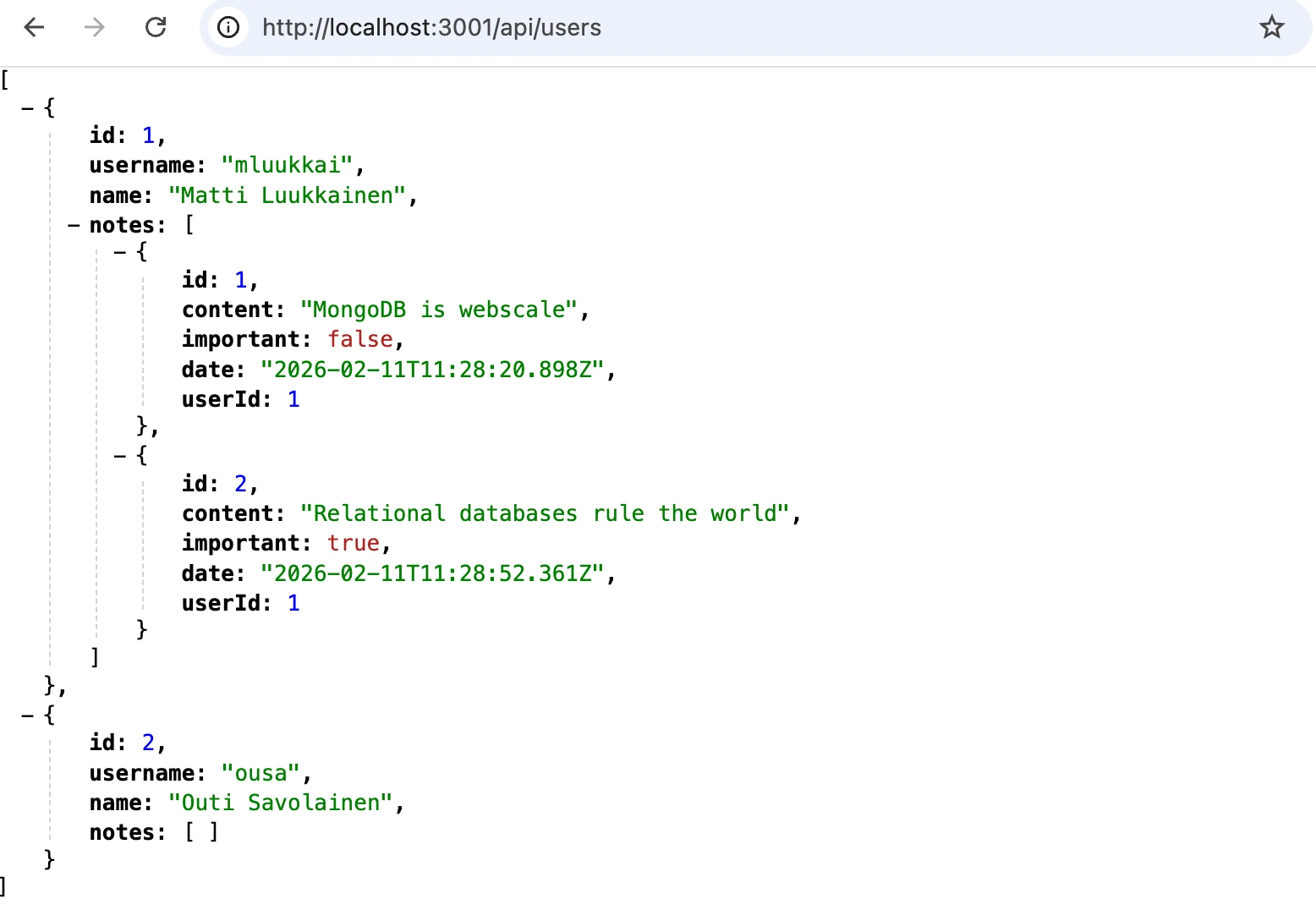
Task: Click userId value of the MongoDB note
Action: pyautogui.click(x=293, y=399)
